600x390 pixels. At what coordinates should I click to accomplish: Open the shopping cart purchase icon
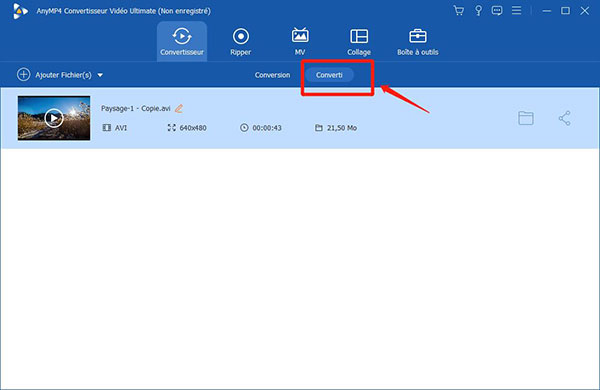458,11
